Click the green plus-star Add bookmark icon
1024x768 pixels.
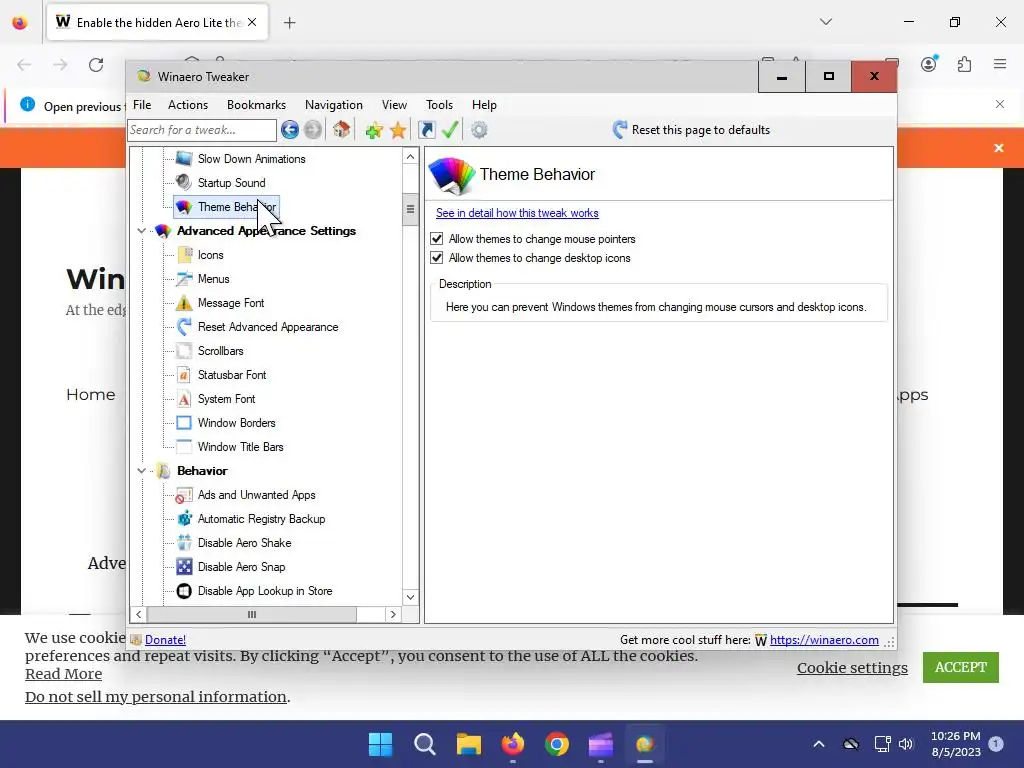click(x=374, y=131)
